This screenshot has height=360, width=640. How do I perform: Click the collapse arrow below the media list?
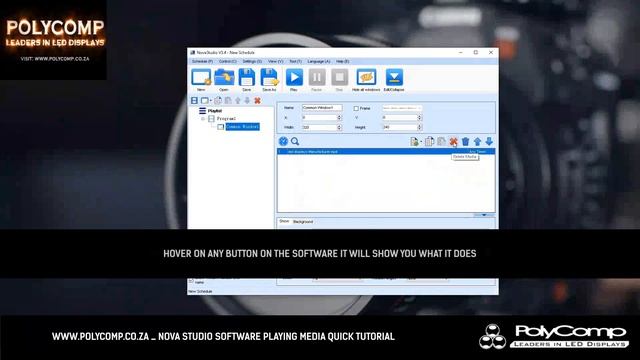point(484,215)
